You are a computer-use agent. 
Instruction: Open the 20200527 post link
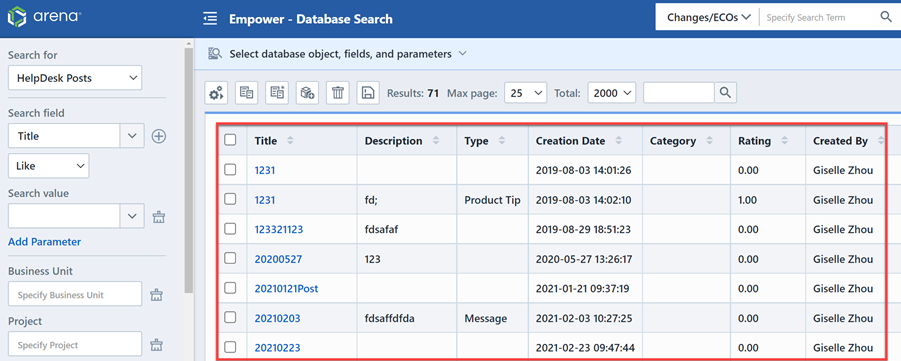tap(278, 259)
